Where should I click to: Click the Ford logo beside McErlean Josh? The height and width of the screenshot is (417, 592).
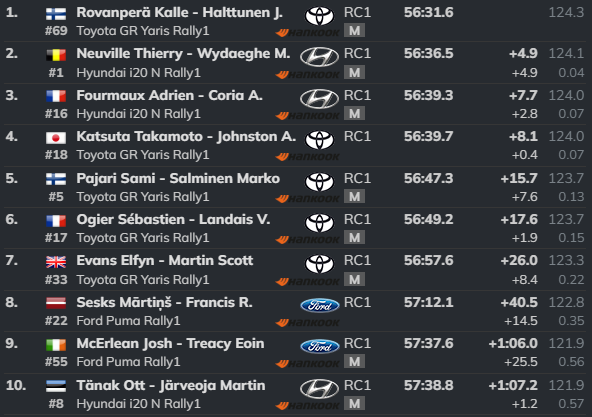[x=320, y=346]
